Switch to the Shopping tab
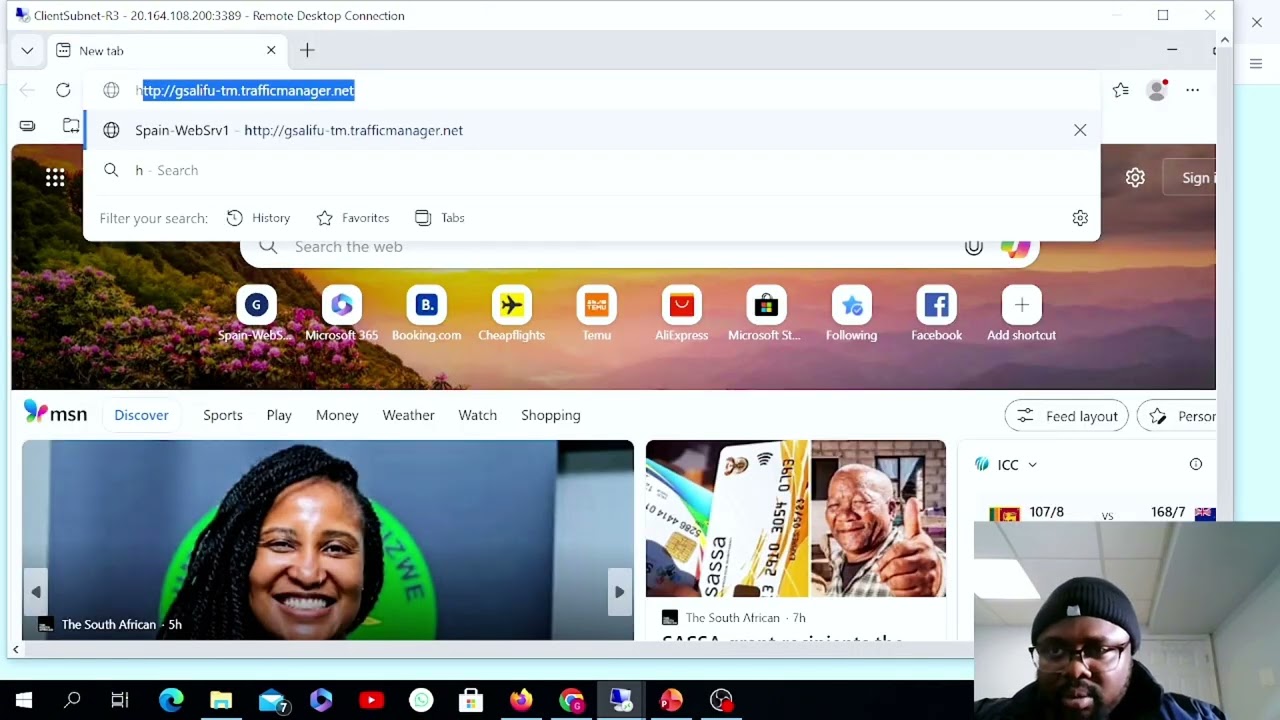 click(x=551, y=415)
